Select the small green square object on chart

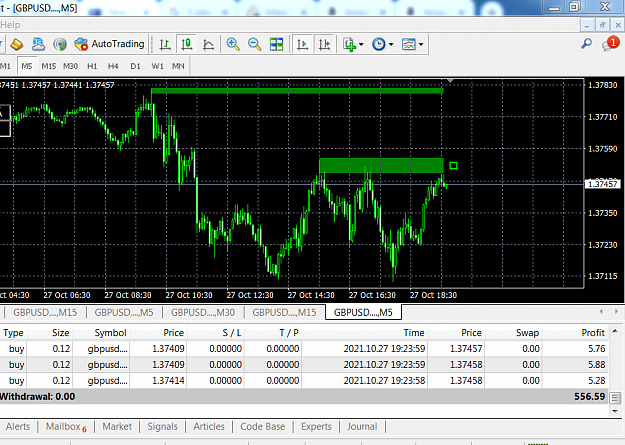coord(453,165)
